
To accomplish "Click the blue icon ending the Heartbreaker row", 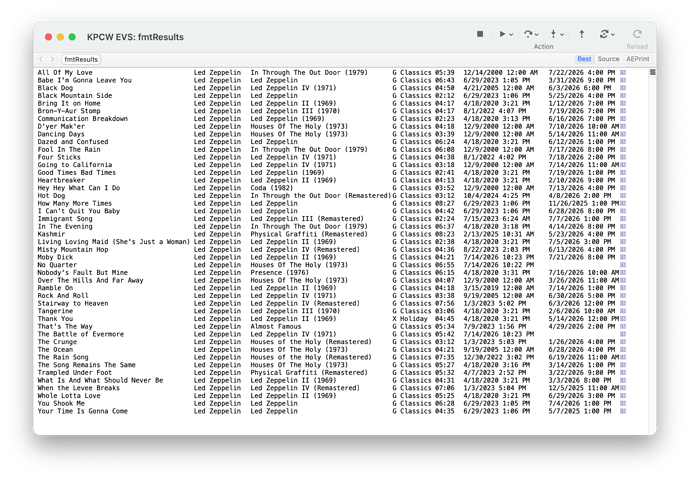I will (623, 180).
